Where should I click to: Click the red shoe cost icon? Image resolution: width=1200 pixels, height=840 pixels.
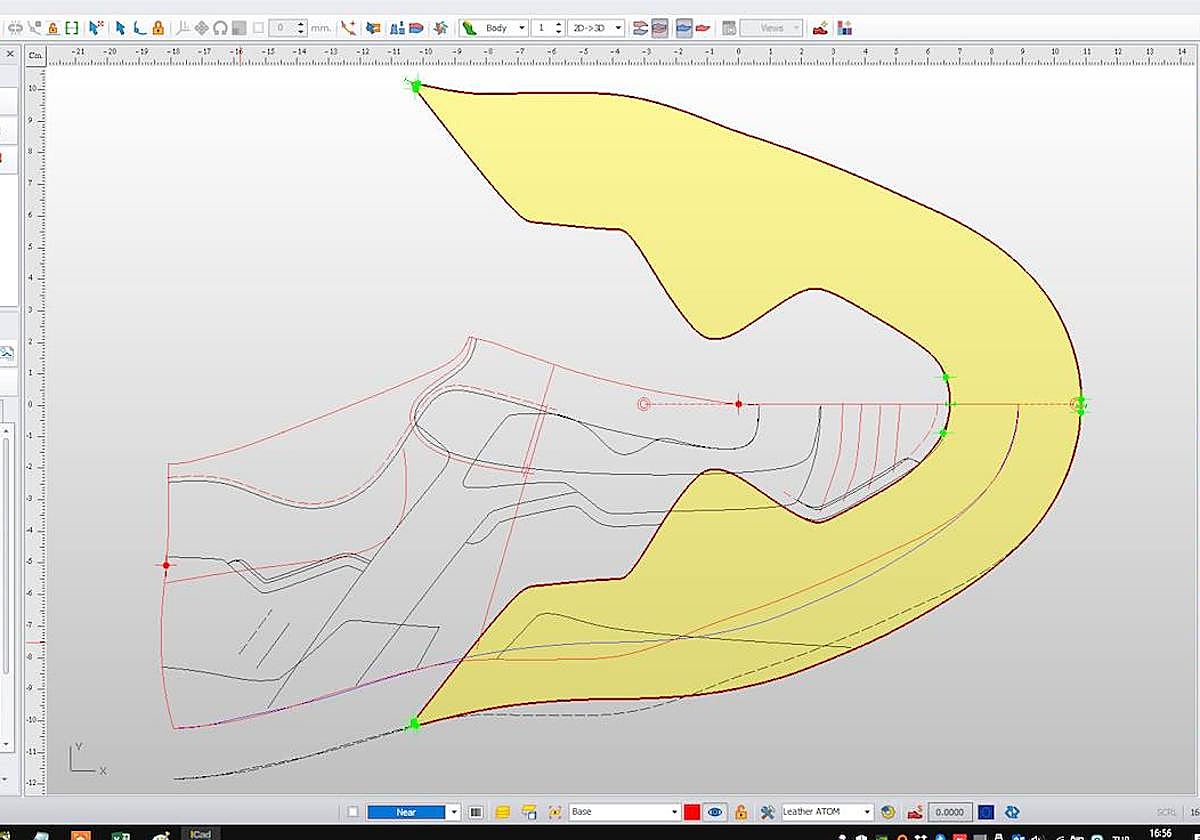(x=914, y=812)
